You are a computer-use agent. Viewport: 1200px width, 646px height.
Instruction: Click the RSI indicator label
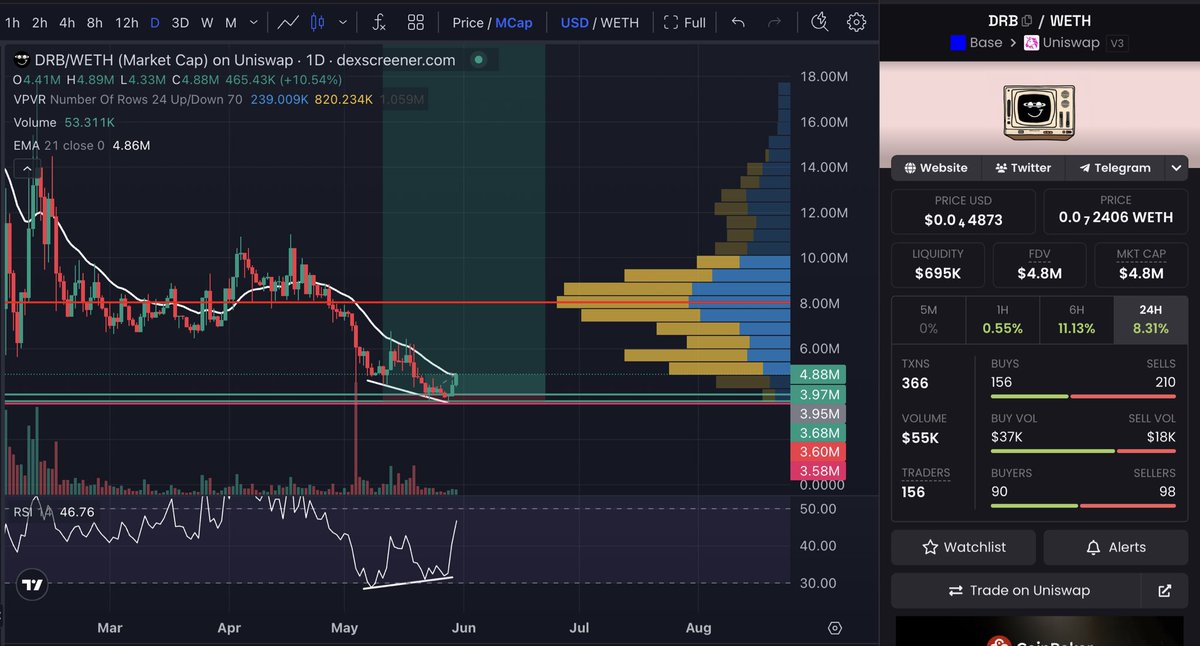(x=23, y=512)
